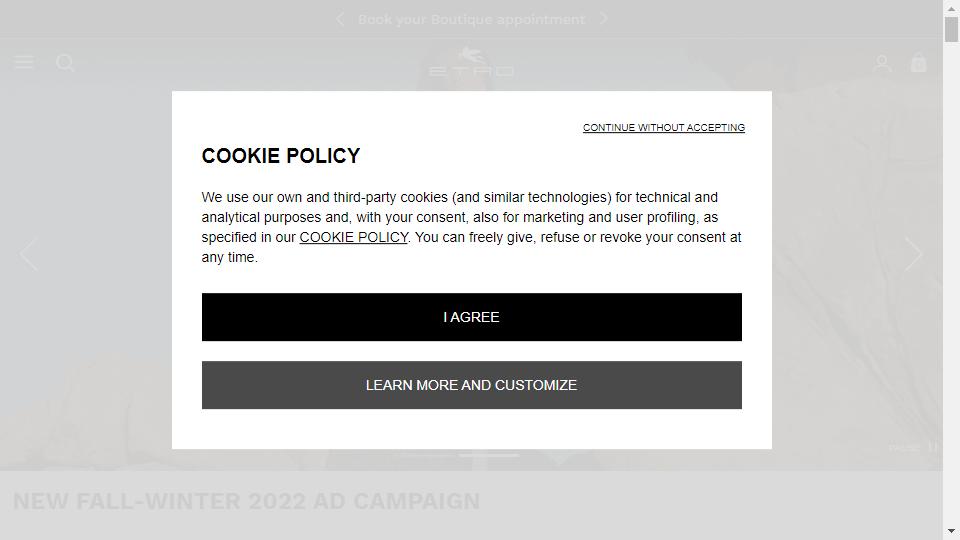Open New Fall-Winter 2022 Ad Campaign heading
960x540 pixels.
click(x=246, y=501)
